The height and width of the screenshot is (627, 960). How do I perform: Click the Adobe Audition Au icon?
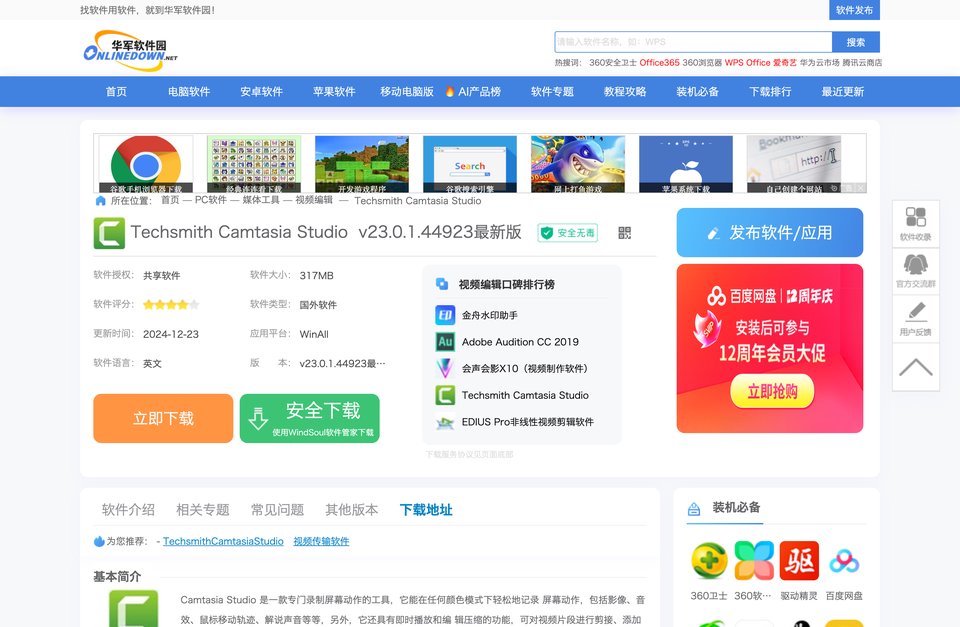(x=445, y=342)
